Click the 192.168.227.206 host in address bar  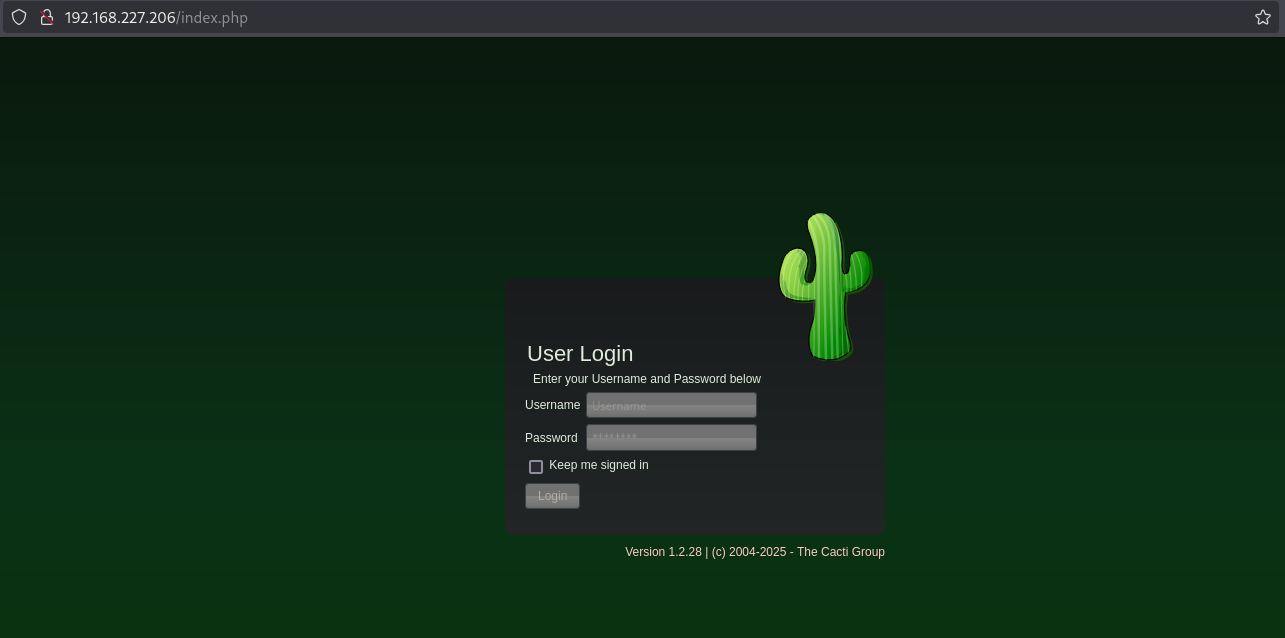[120, 18]
